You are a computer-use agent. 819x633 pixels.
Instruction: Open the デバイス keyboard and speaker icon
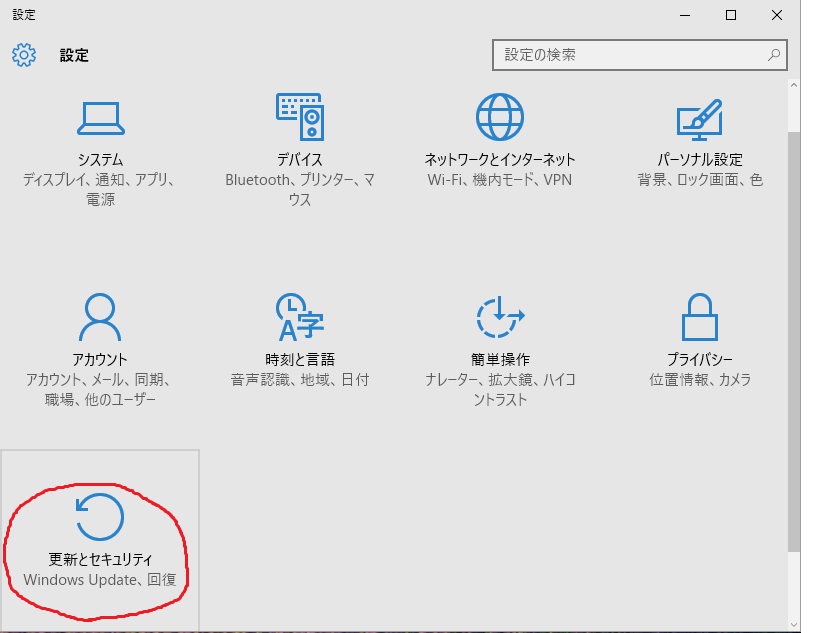click(300, 117)
